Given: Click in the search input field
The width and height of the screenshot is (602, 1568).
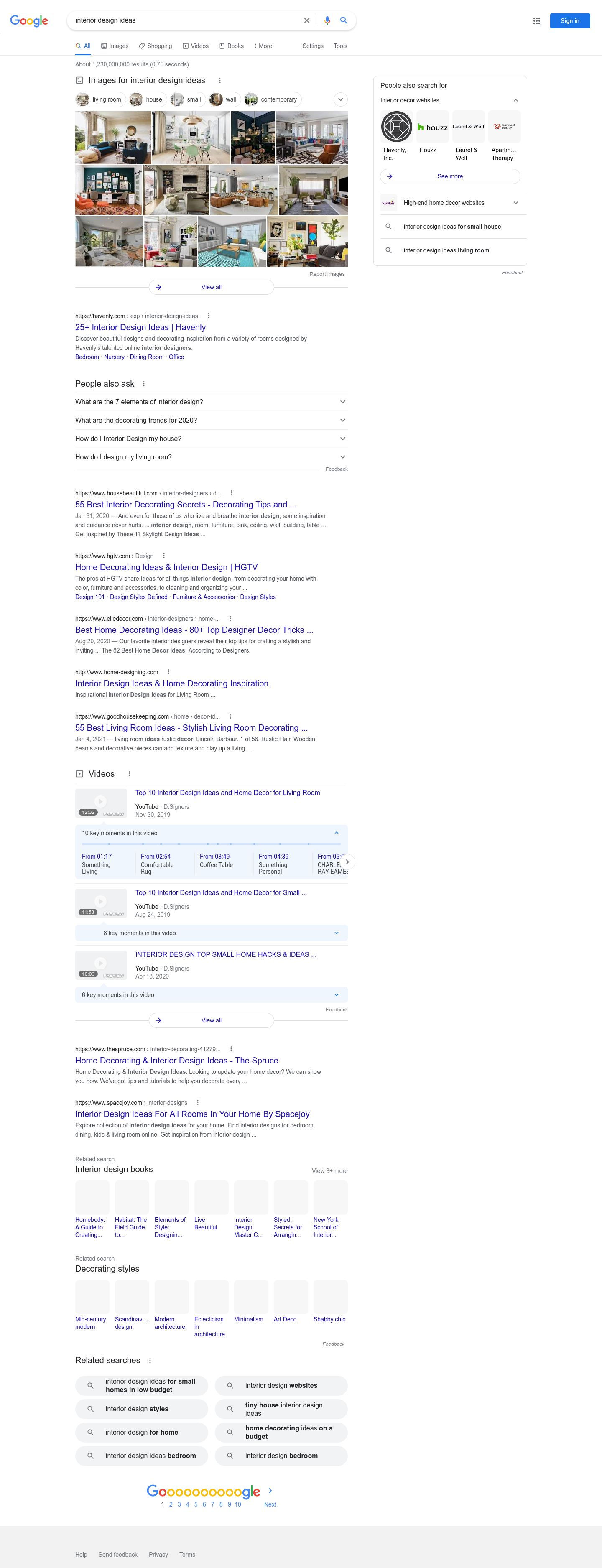Looking at the screenshot, I should (186, 21).
